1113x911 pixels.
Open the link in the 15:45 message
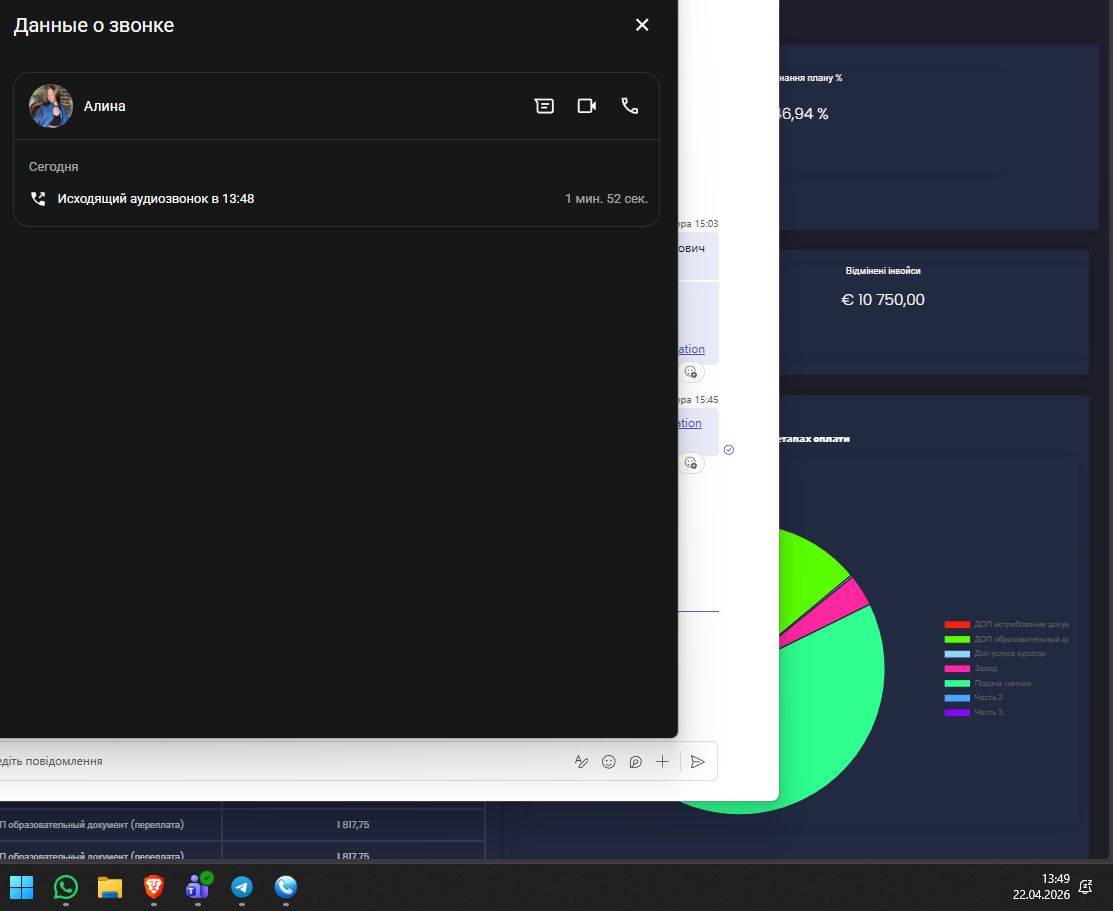pyautogui.click(x=690, y=423)
